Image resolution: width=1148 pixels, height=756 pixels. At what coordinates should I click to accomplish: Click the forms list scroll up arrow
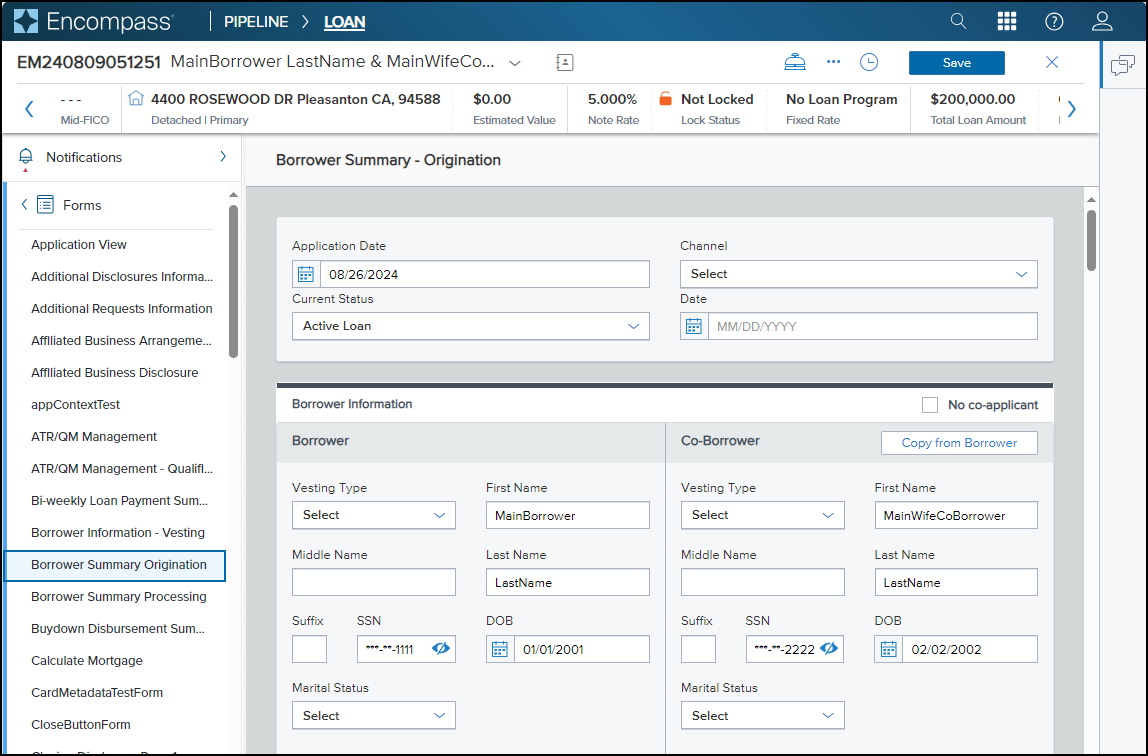[234, 195]
